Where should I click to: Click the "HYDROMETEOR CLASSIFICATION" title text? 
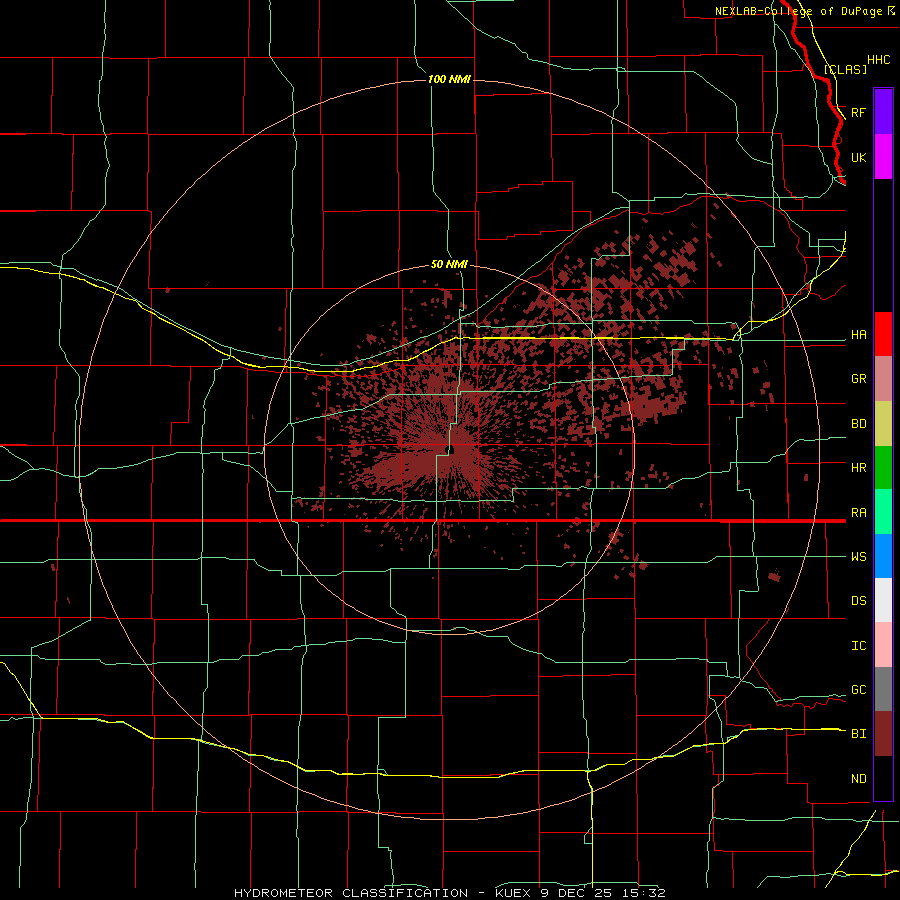click(x=351, y=893)
